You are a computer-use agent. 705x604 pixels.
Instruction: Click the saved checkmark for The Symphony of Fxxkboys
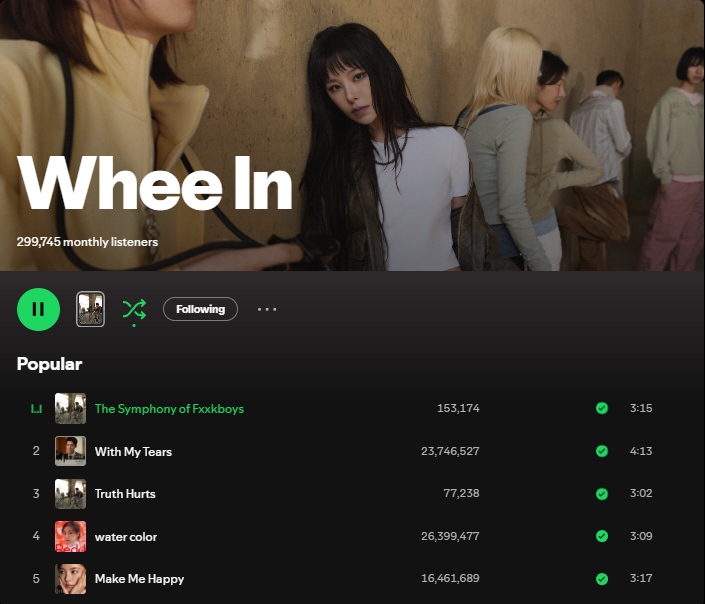[602, 408]
